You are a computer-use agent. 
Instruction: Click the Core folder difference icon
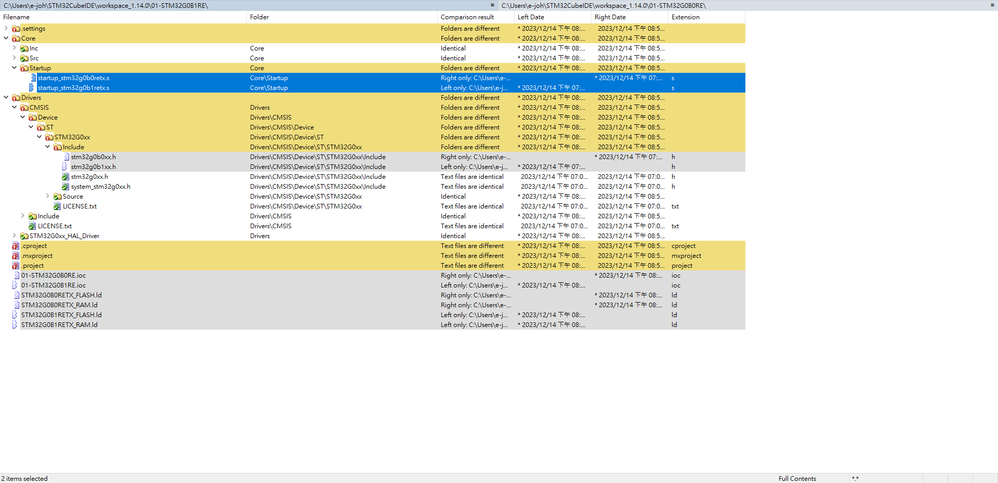tap(16, 38)
